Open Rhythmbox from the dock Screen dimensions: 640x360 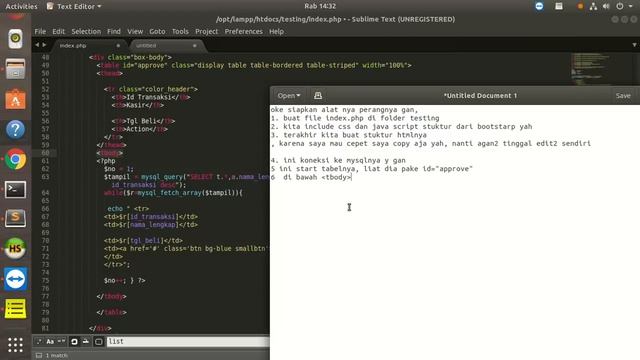point(16,39)
